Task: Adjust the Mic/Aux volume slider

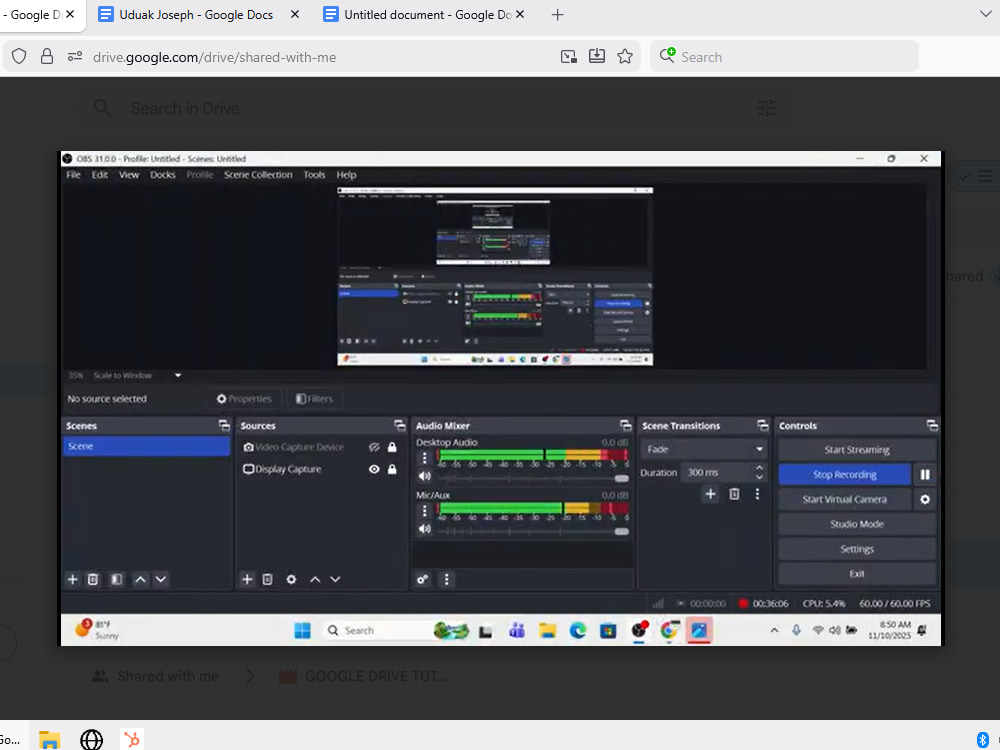Action: pyautogui.click(x=533, y=531)
